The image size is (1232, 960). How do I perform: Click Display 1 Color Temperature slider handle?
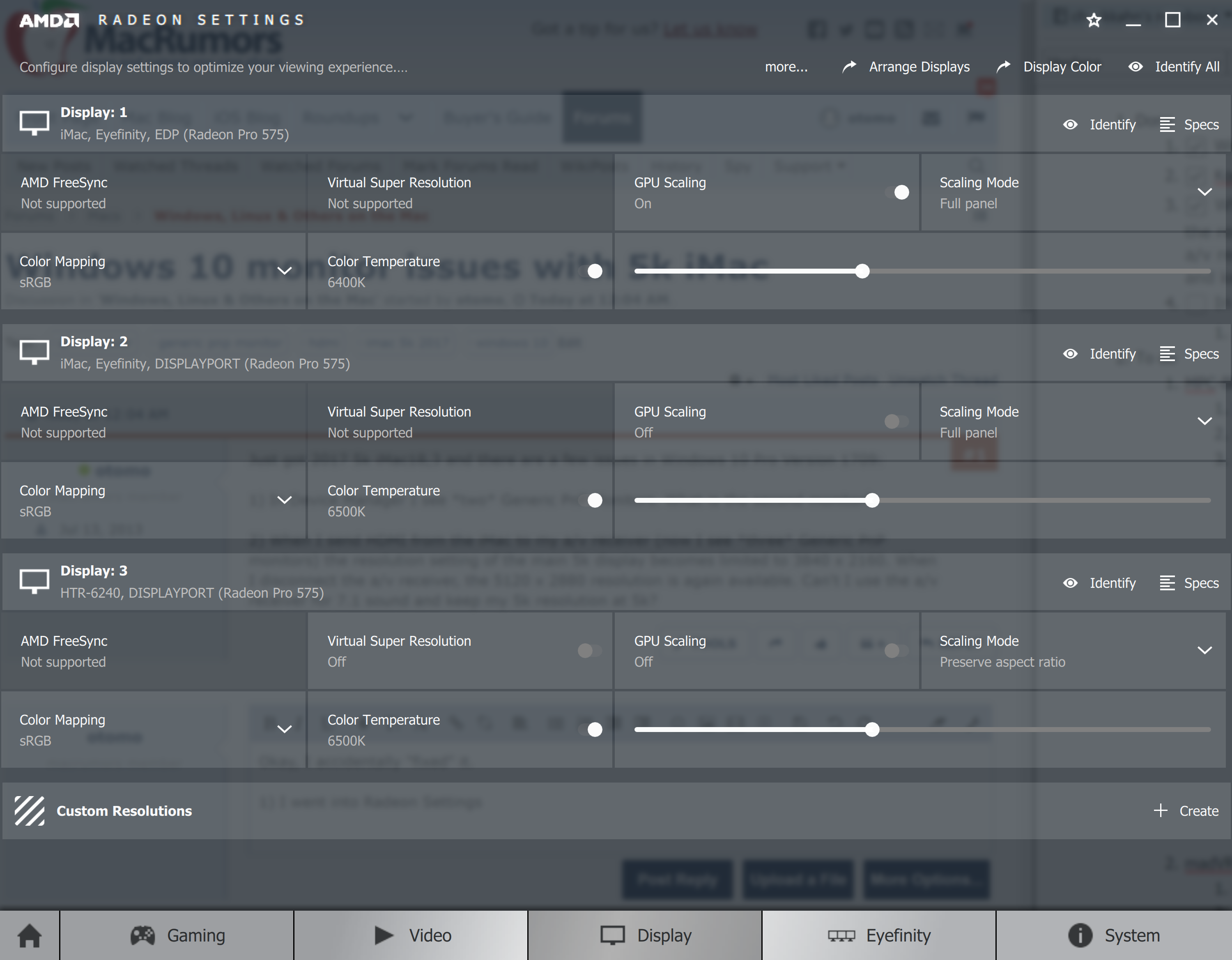(862, 272)
